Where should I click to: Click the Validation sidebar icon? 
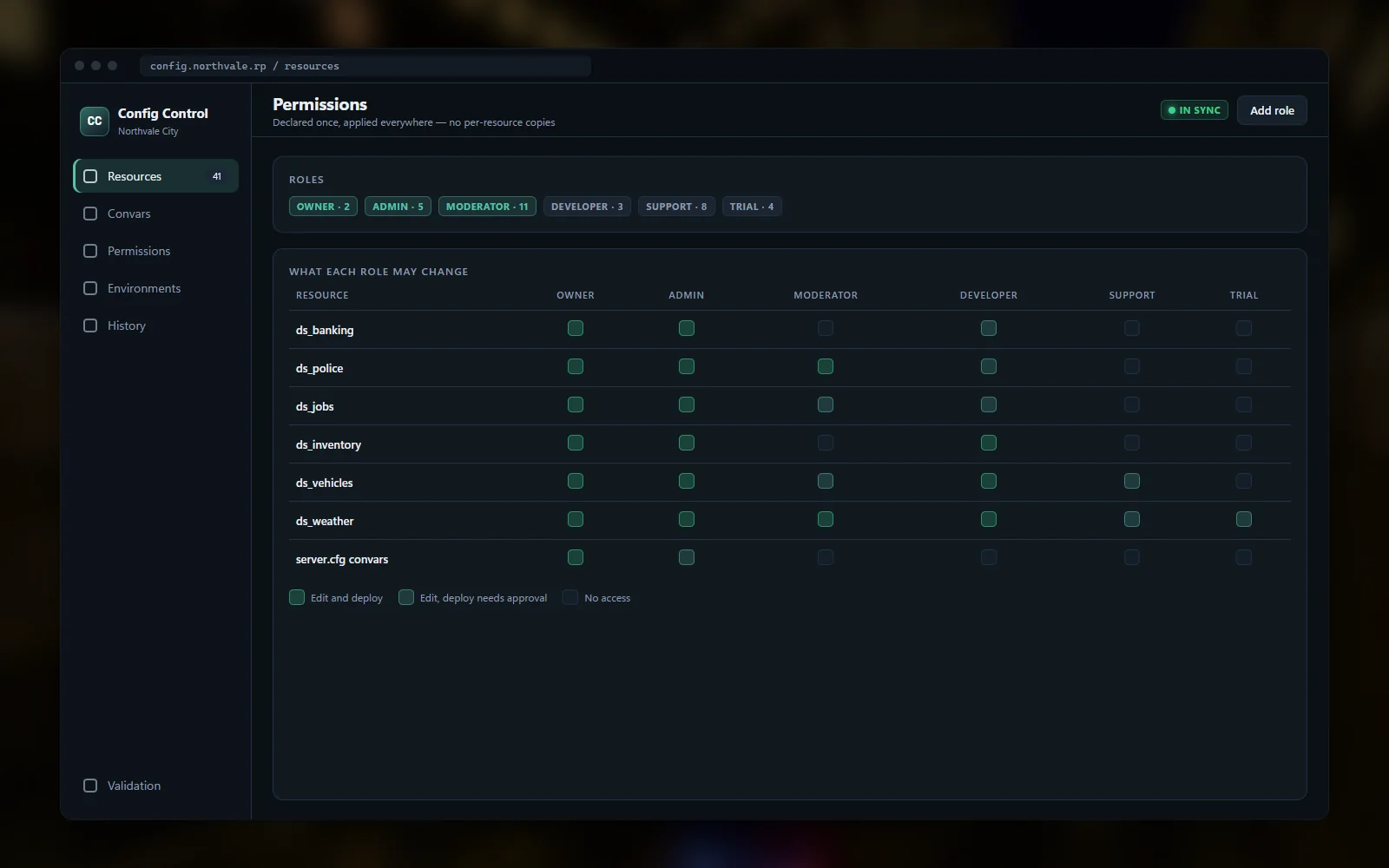(90, 786)
